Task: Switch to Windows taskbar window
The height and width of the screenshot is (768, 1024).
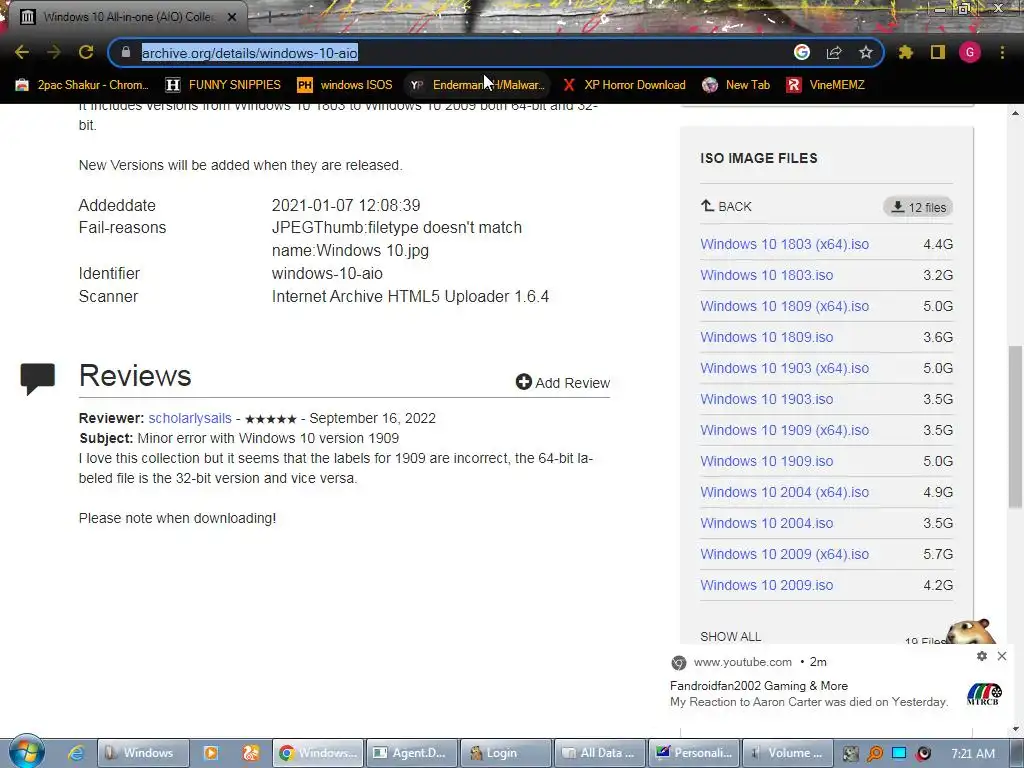Action: pyautogui.click(x=144, y=753)
